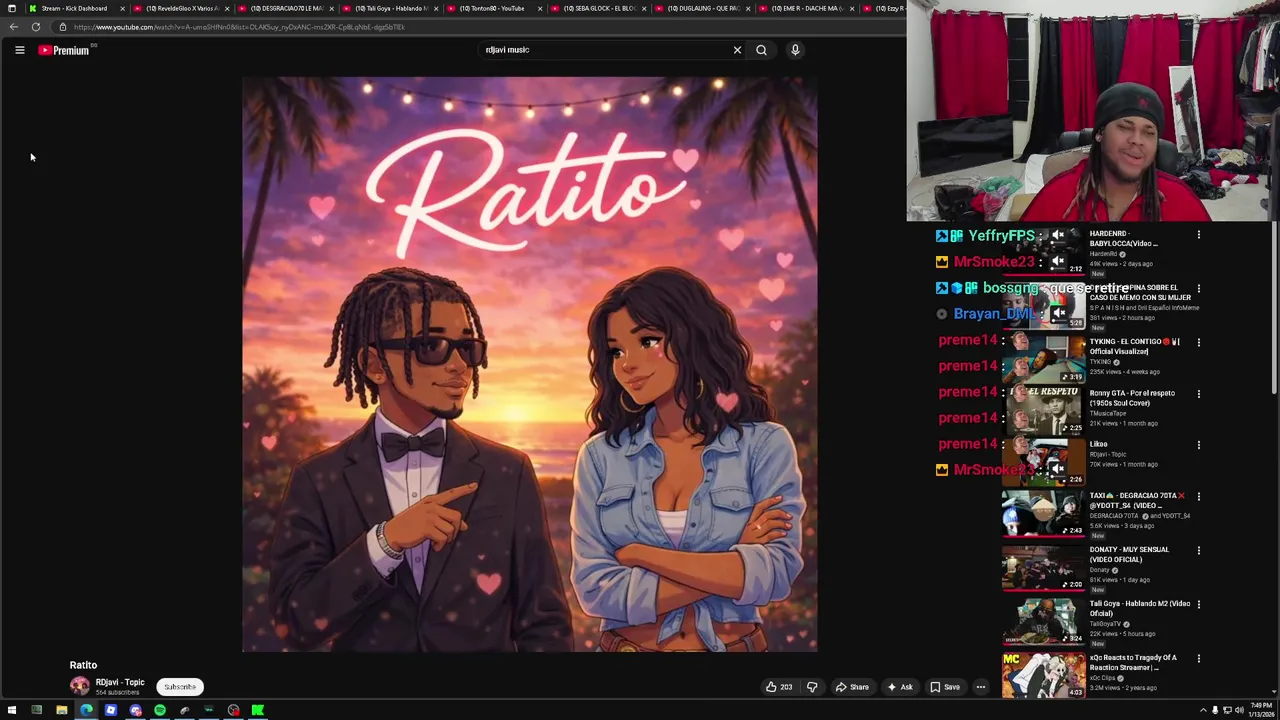Open DONATY - MUY SENSUAL video options

[1199, 551]
